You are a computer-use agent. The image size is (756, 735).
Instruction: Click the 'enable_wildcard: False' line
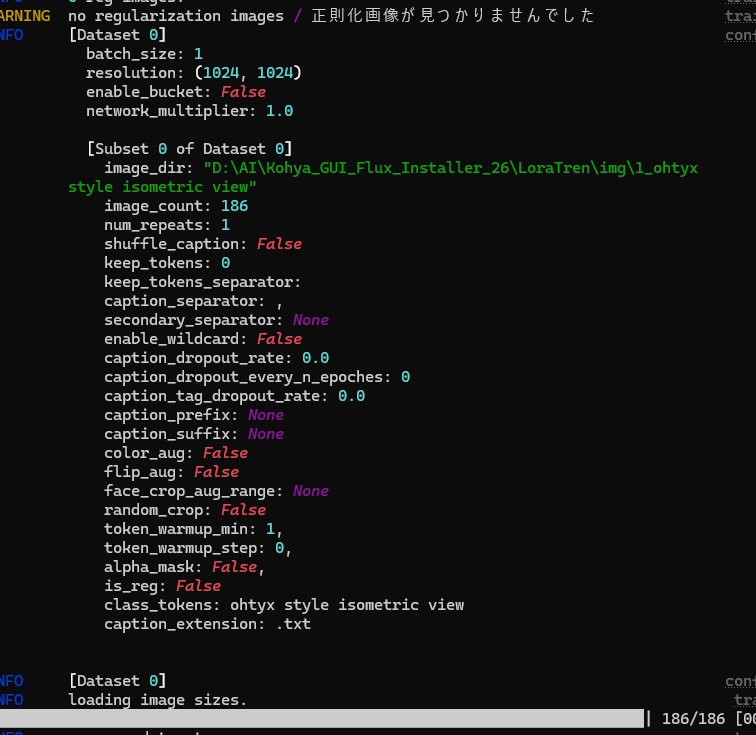(203, 339)
